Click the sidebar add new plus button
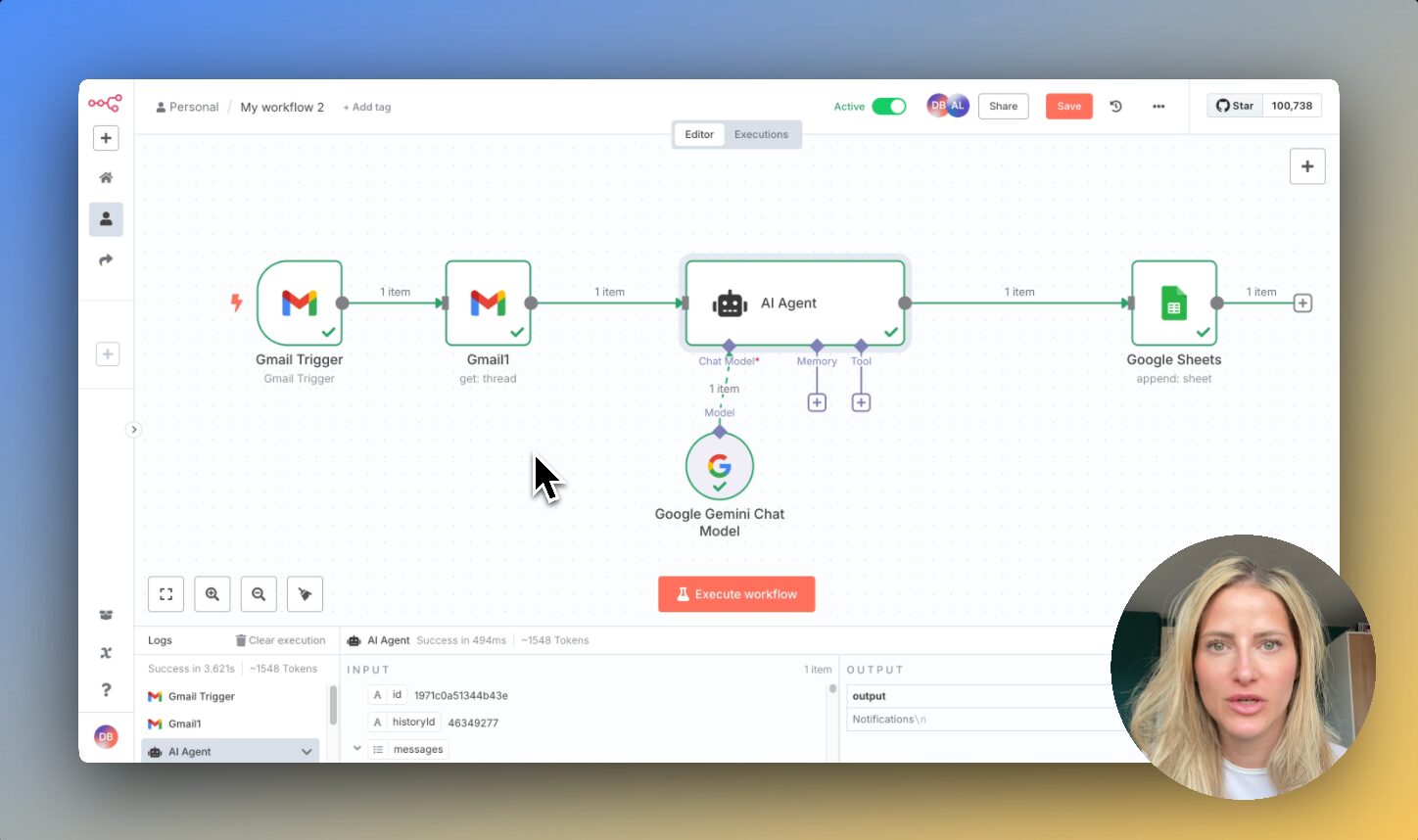The width and height of the screenshot is (1418, 840). pos(106,138)
